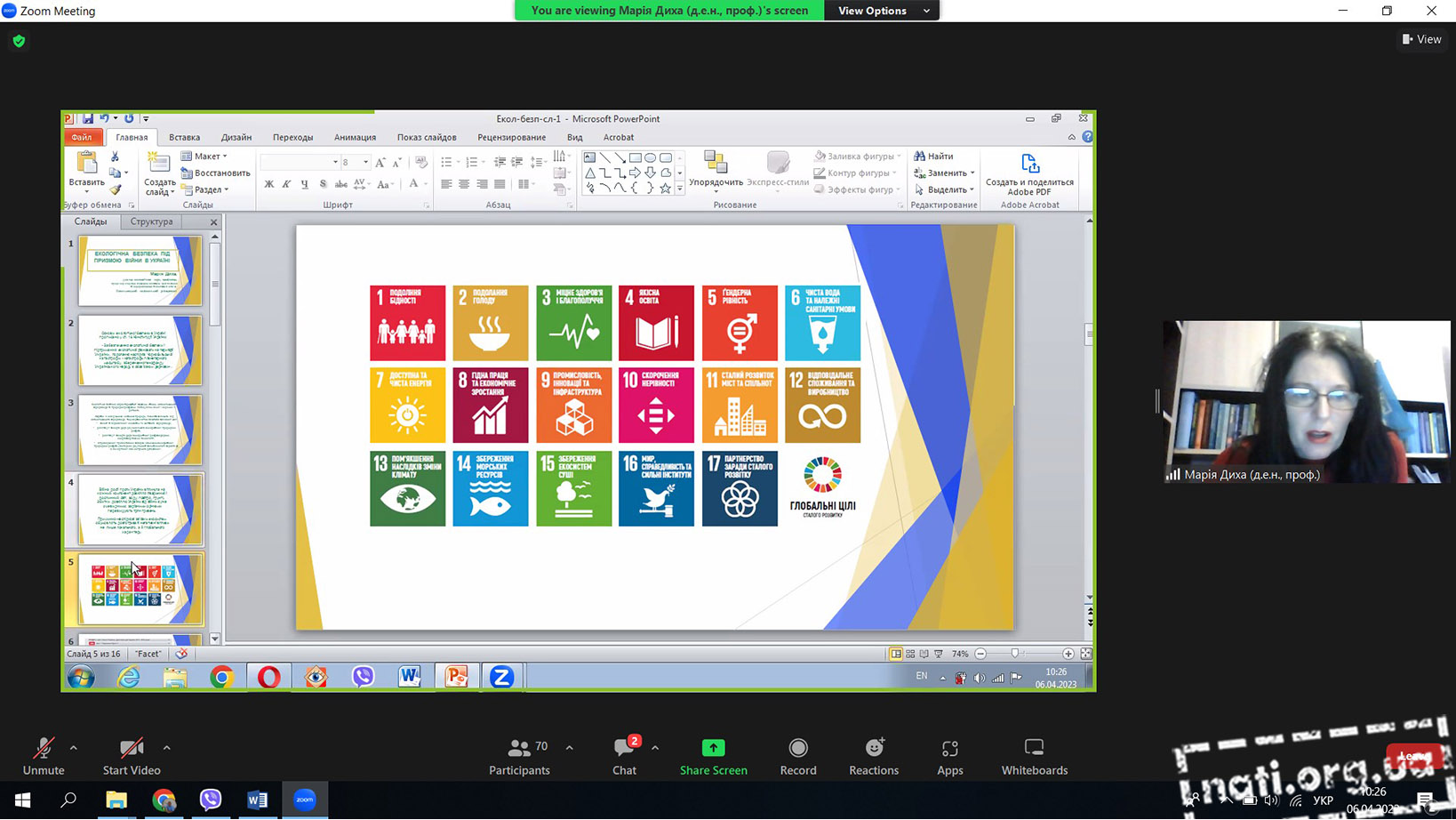Select the Oval shape in shapes gallery
Image resolution: width=1456 pixels, height=820 pixels.
pos(650,157)
